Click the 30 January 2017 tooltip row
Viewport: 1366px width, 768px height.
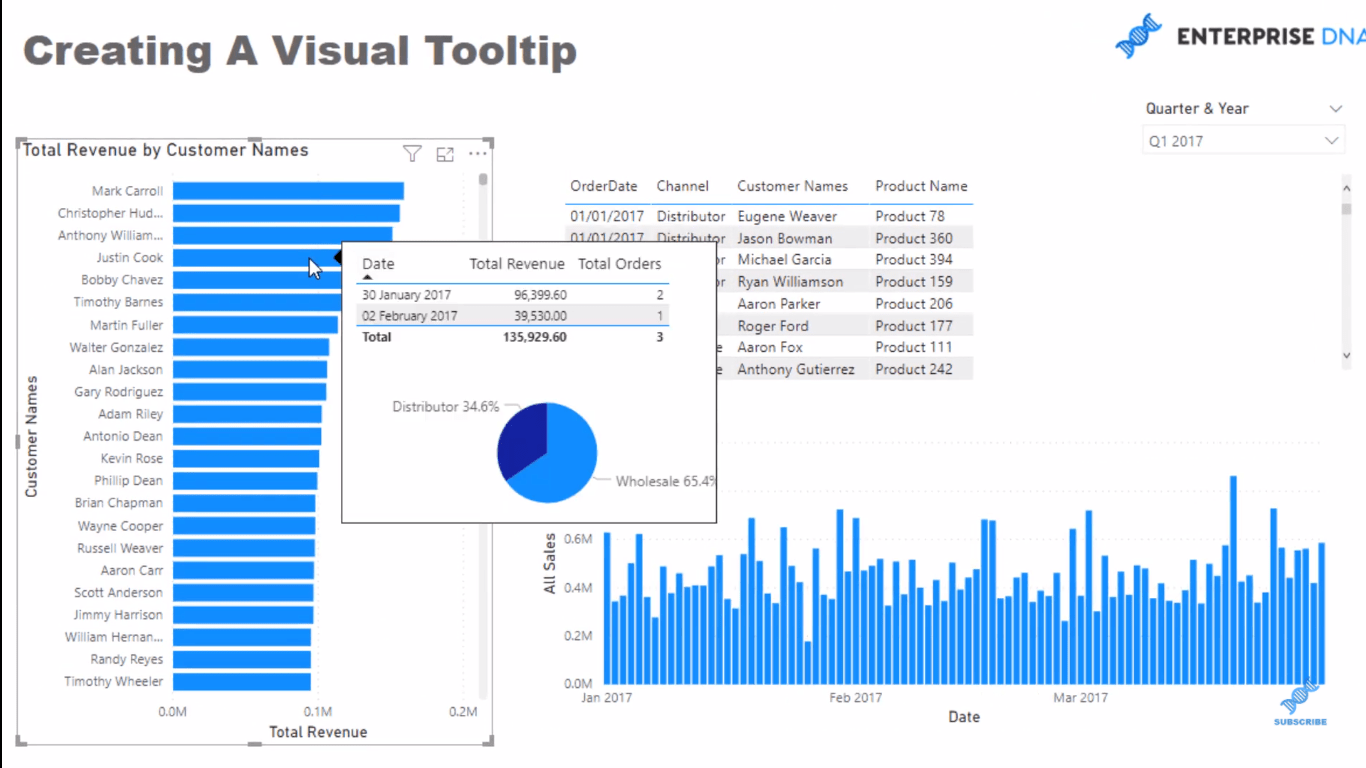coord(513,295)
